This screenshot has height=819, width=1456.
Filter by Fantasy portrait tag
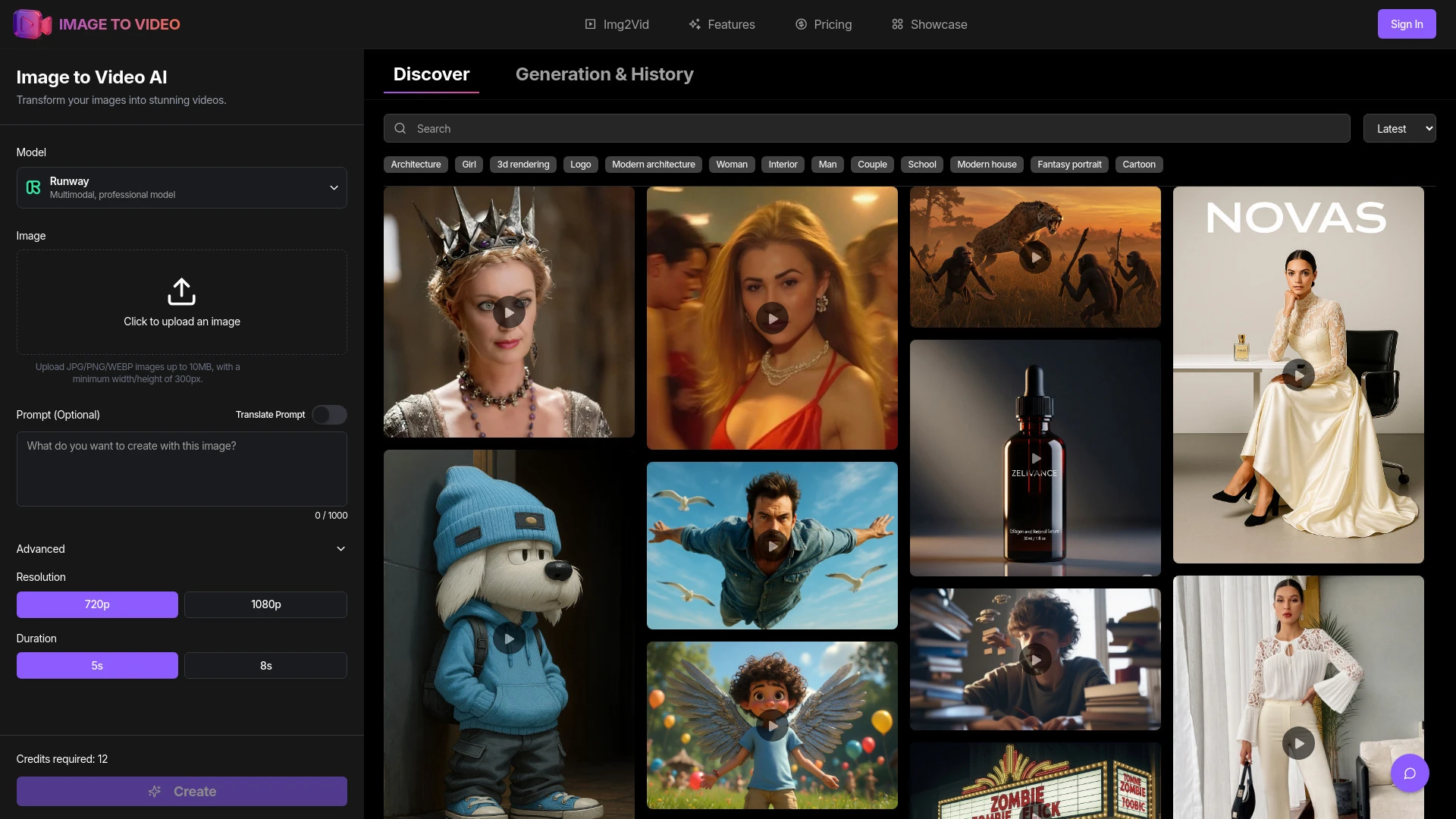click(1068, 165)
